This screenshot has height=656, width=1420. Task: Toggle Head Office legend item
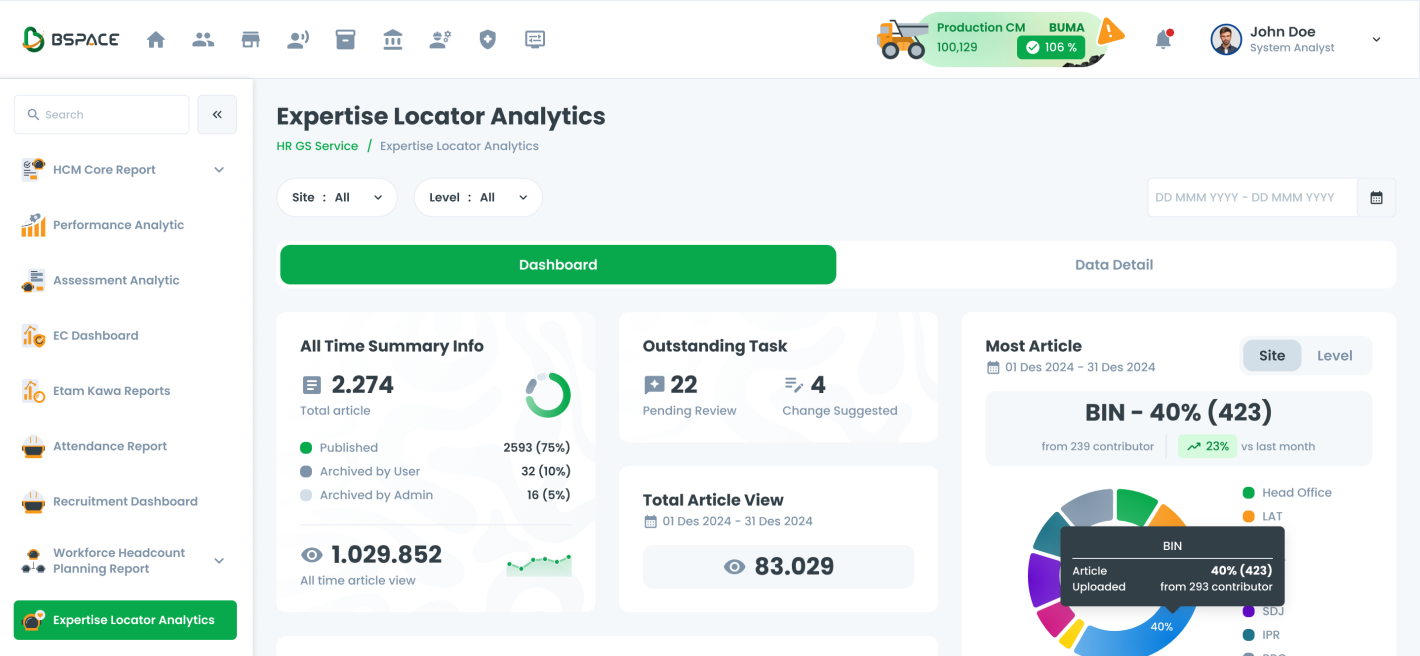point(1296,493)
